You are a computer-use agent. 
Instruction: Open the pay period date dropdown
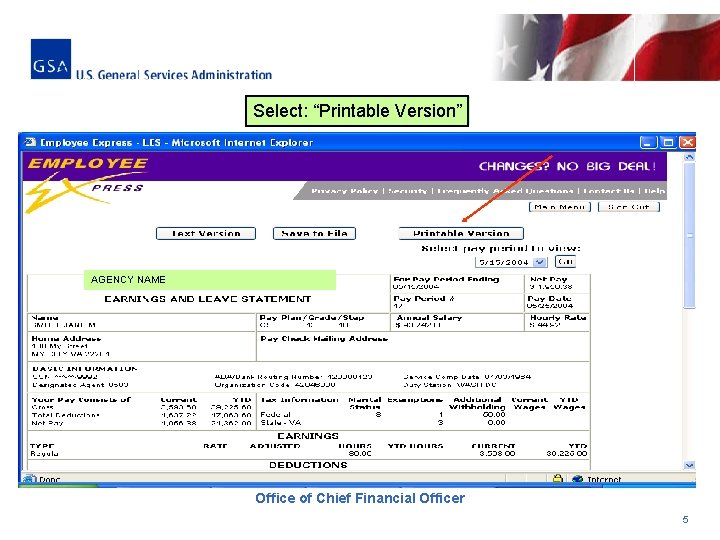[540, 262]
